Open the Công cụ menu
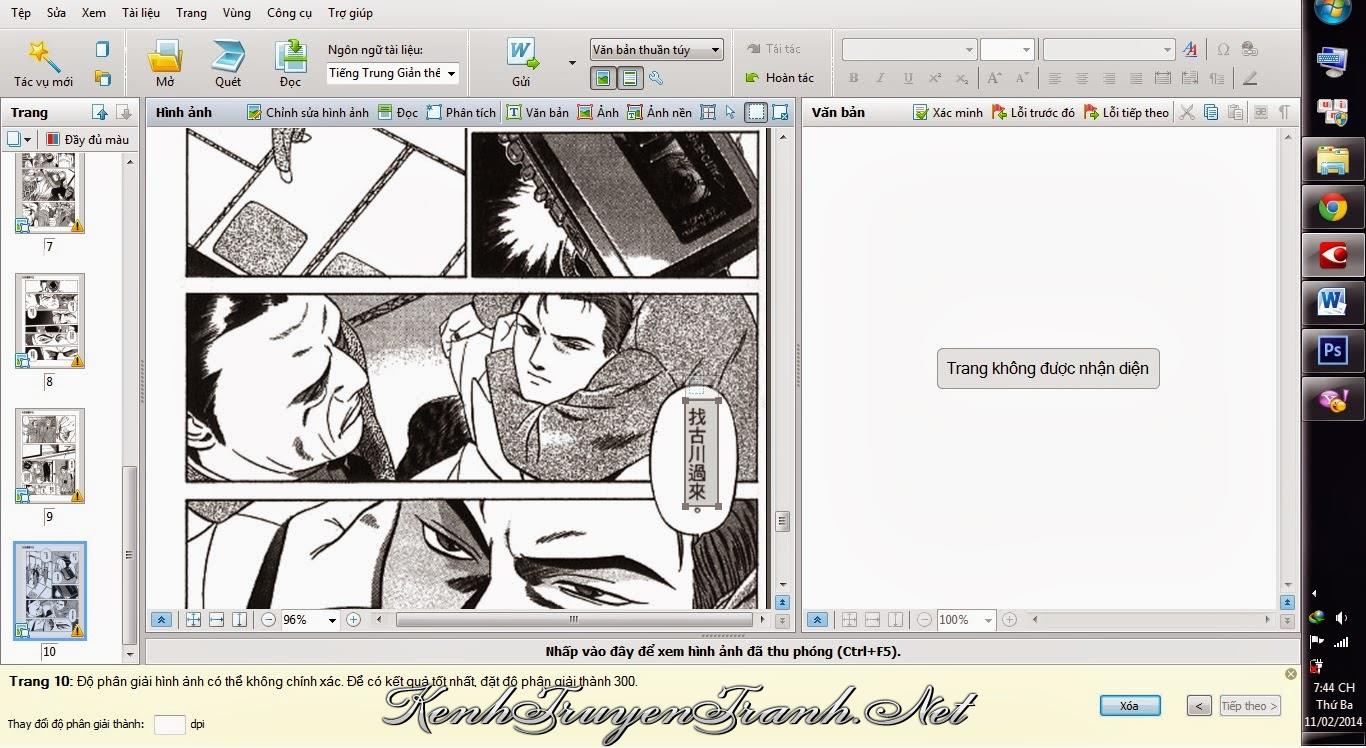Viewport: 1366px width, 748px height. tap(289, 13)
